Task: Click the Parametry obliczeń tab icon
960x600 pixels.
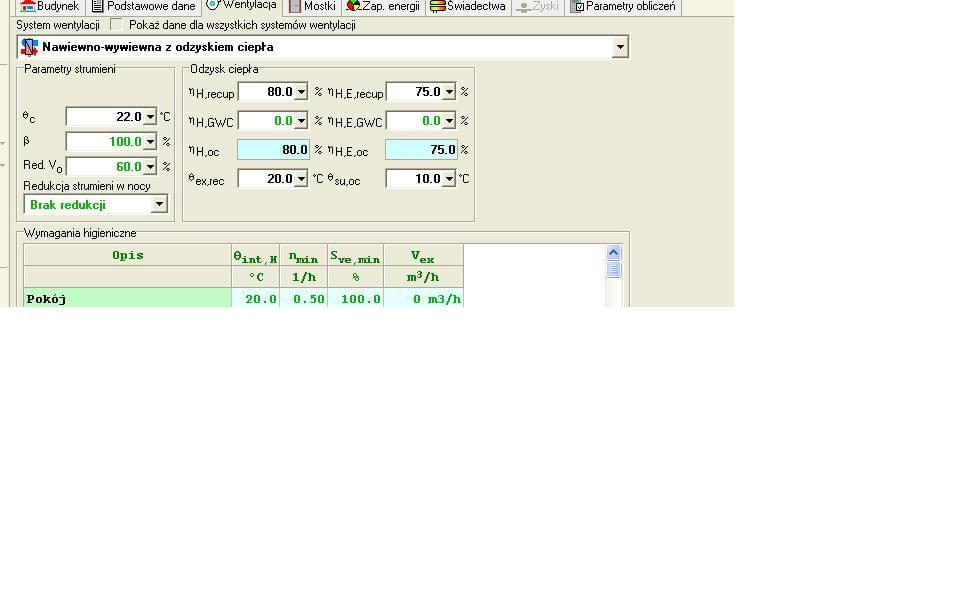Action: pyautogui.click(x=577, y=6)
